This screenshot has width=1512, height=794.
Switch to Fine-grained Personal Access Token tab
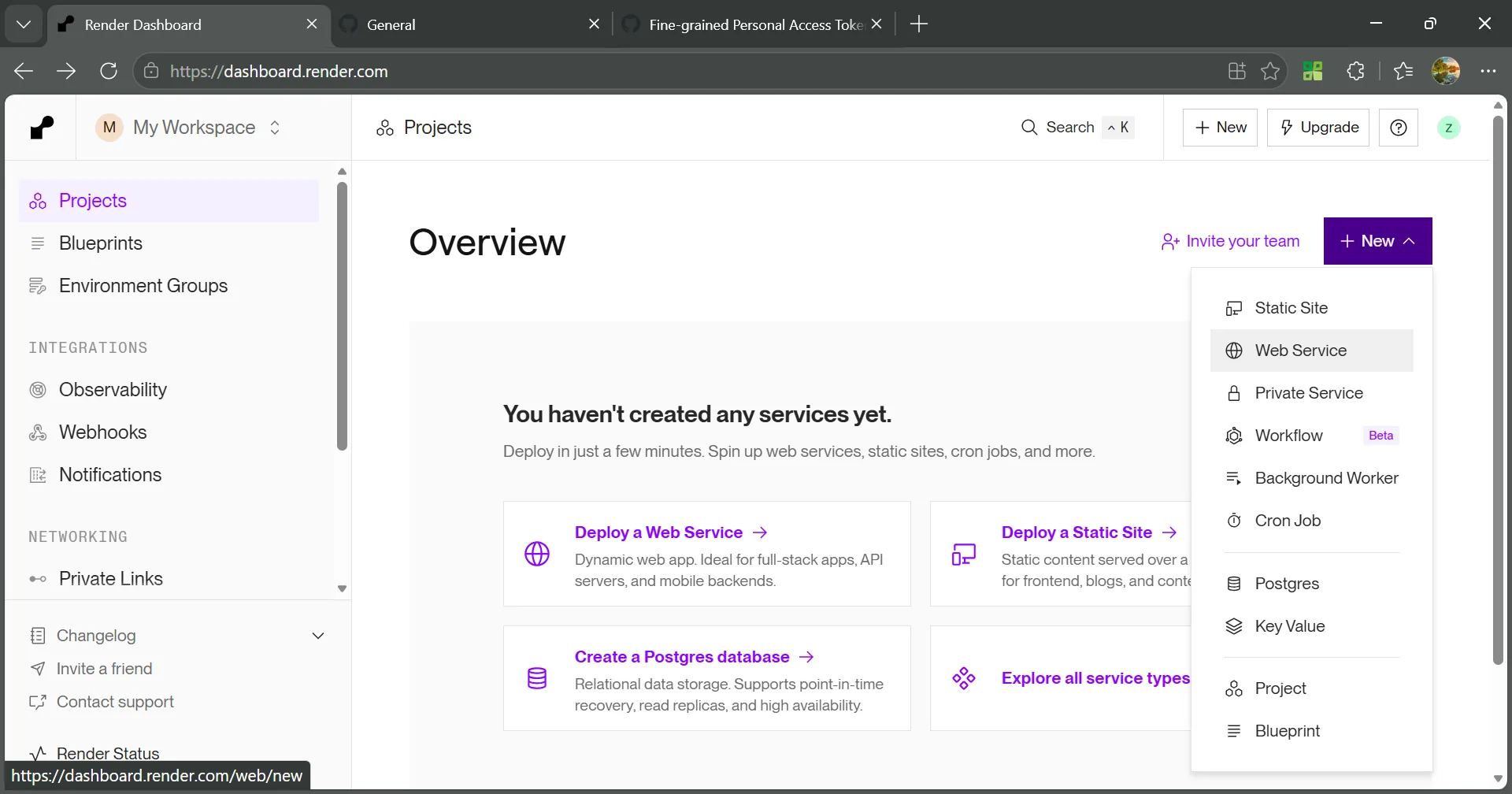[x=754, y=24]
